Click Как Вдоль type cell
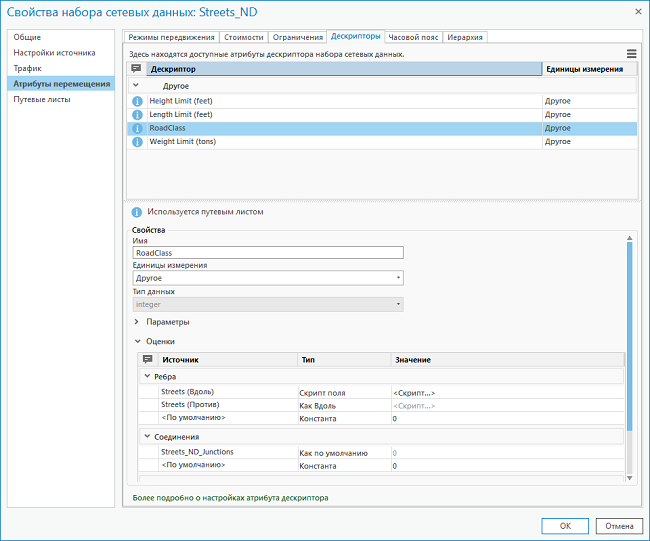Viewport: 650px width, 541px height. (344, 405)
